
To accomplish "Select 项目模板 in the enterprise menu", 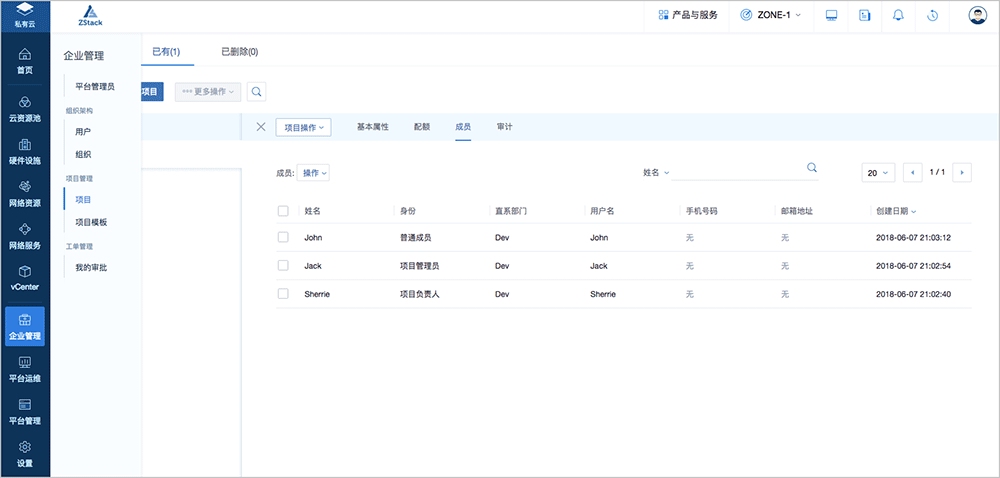I will pyautogui.click(x=91, y=222).
